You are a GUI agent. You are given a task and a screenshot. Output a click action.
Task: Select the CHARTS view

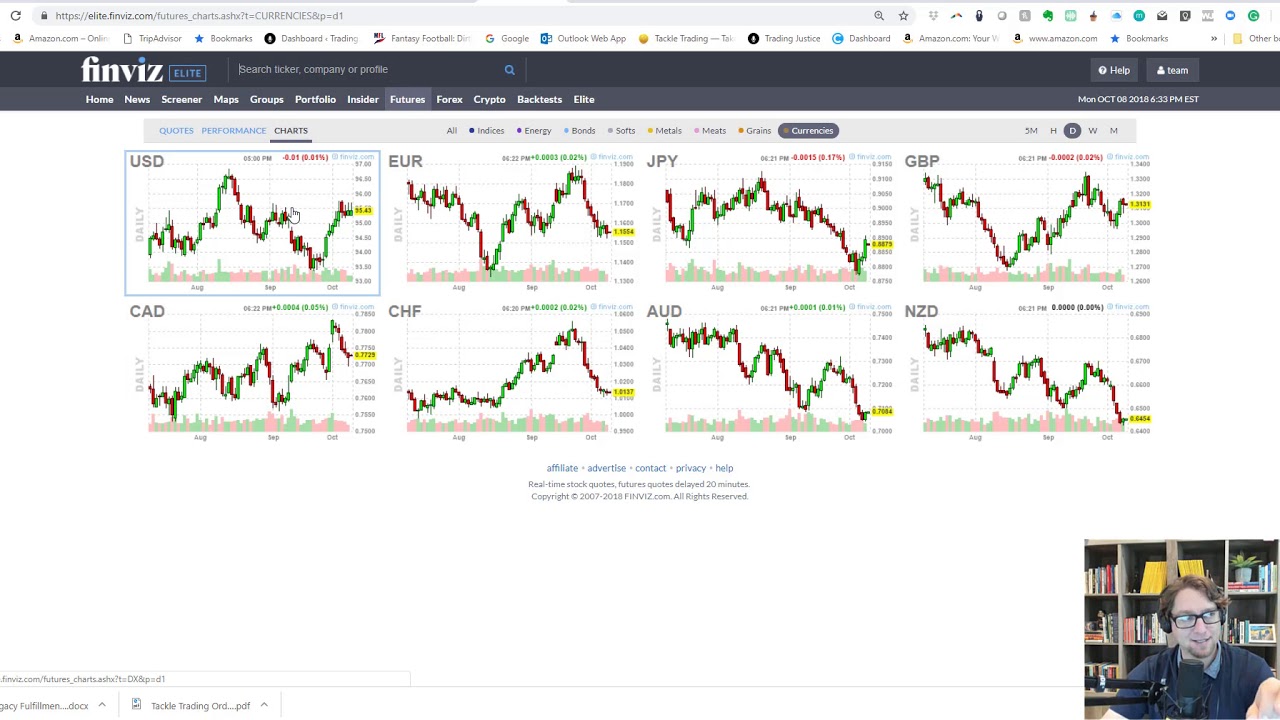click(291, 130)
